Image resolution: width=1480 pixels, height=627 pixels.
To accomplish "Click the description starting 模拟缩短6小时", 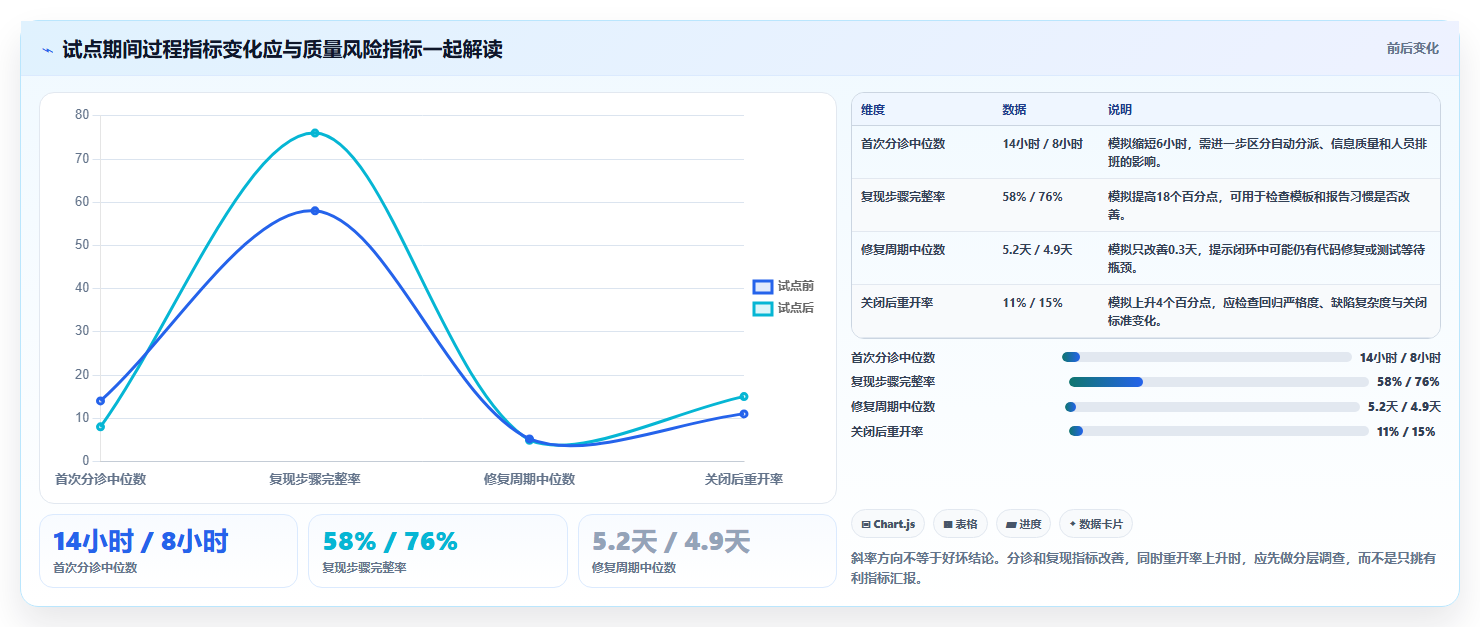I will pyautogui.click(x=1267, y=152).
